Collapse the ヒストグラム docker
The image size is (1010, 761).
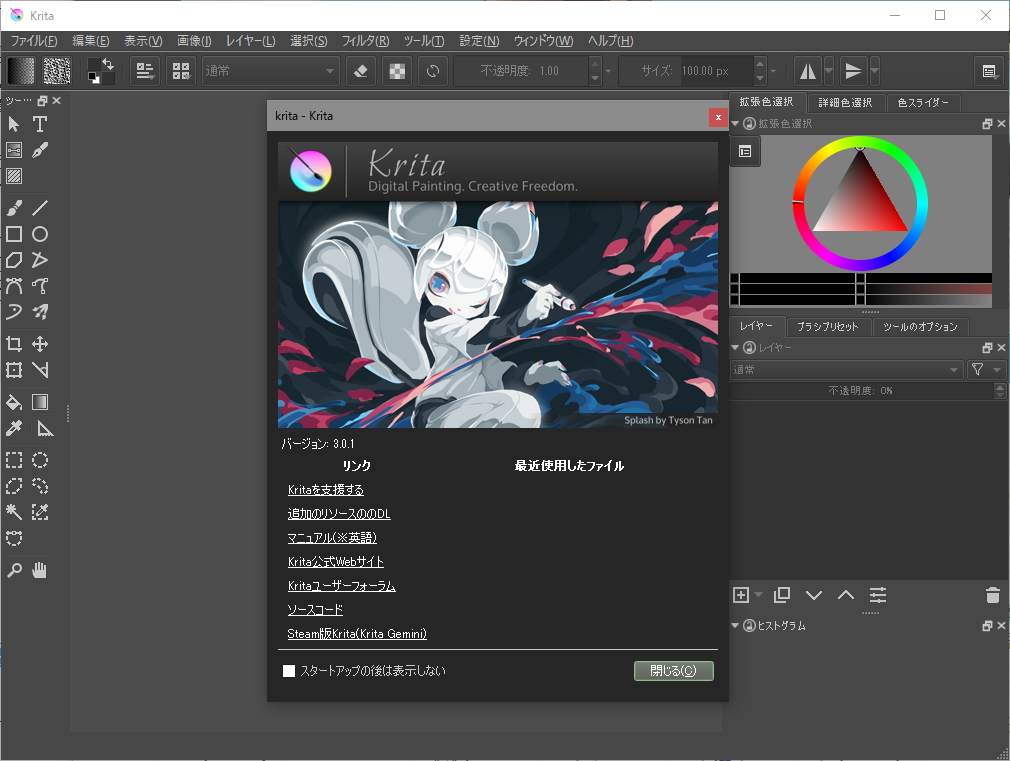point(735,625)
